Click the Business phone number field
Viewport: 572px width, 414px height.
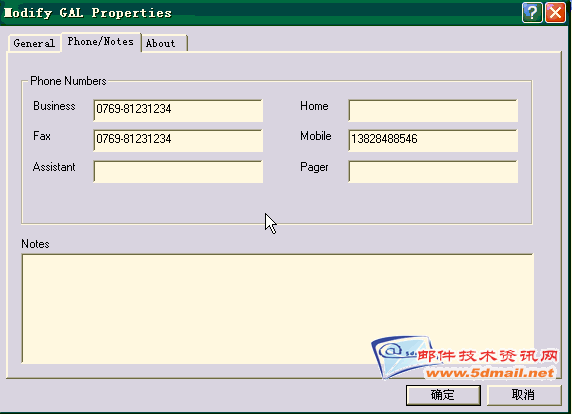pos(178,110)
